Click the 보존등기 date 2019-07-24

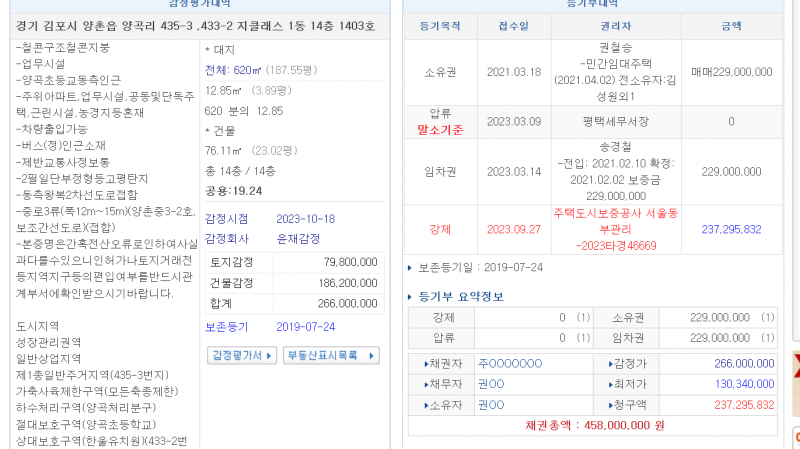(x=305, y=327)
